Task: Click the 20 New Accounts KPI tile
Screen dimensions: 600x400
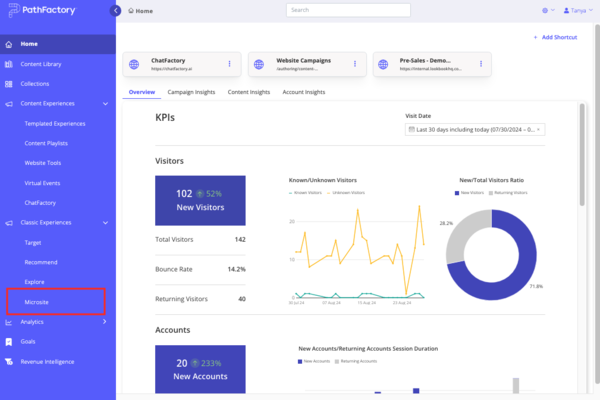Action: pos(200,369)
